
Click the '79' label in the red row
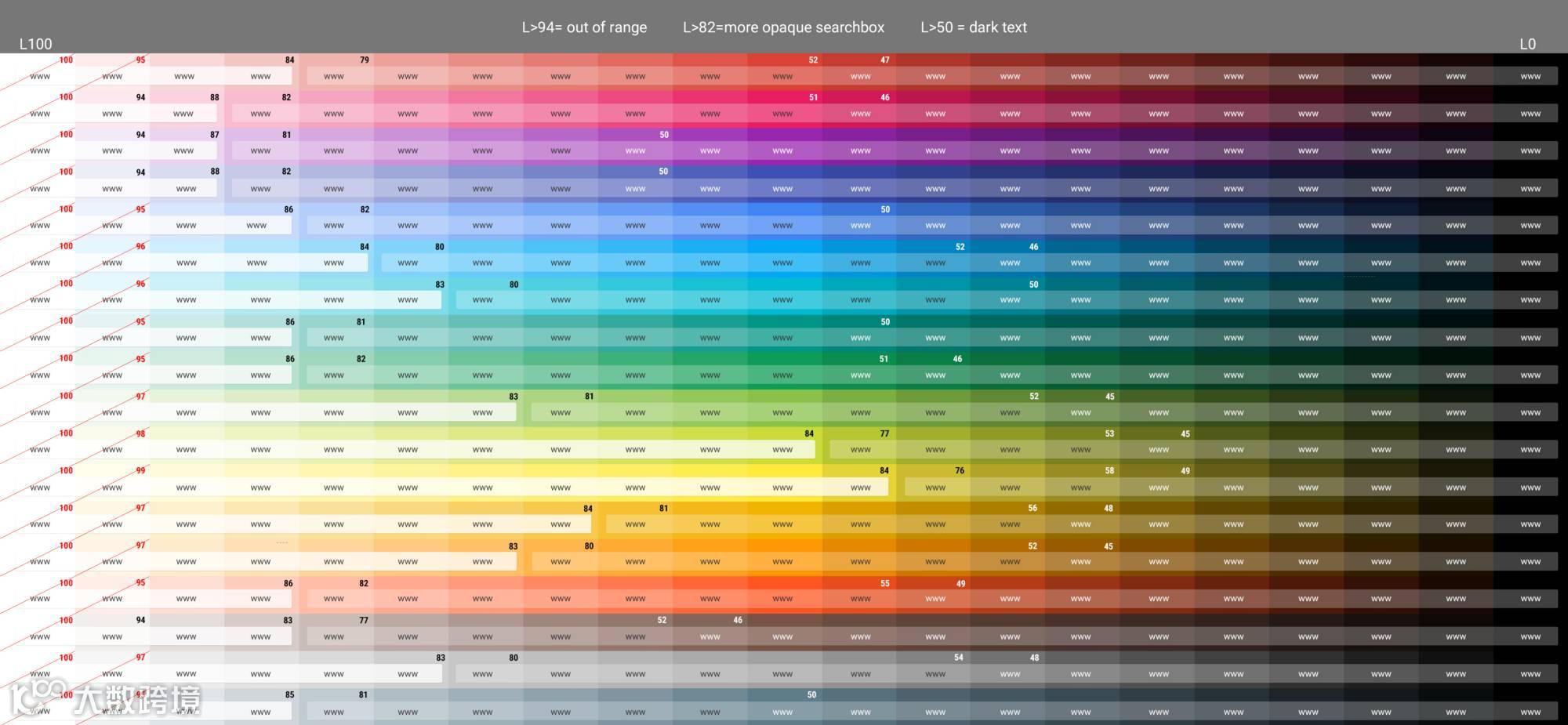[x=365, y=60]
